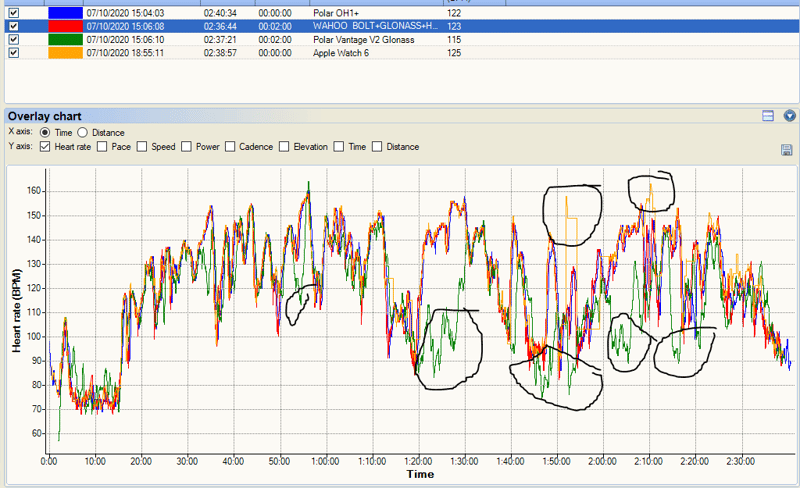Uncheck the Polar Vantage V2 Glonass checkbox
The width and height of the screenshot is (800, 488).
pos(14,40)
